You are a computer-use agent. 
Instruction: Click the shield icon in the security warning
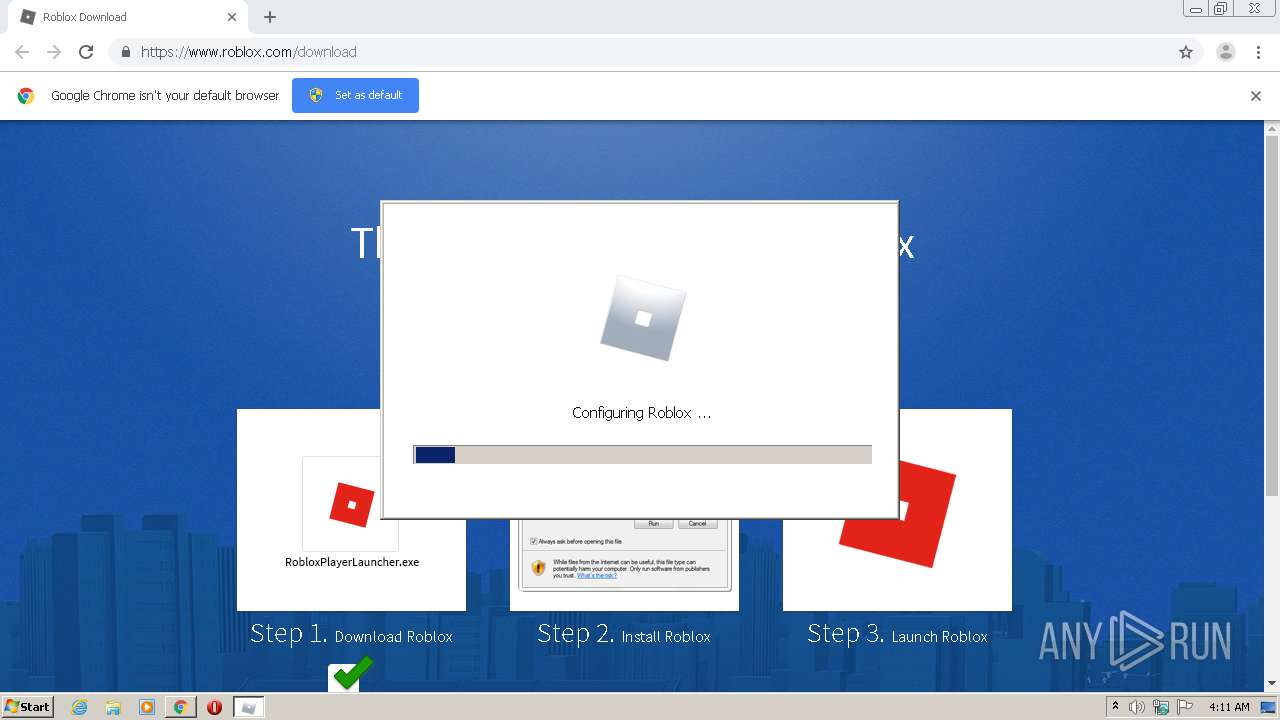tap(538, 568)
